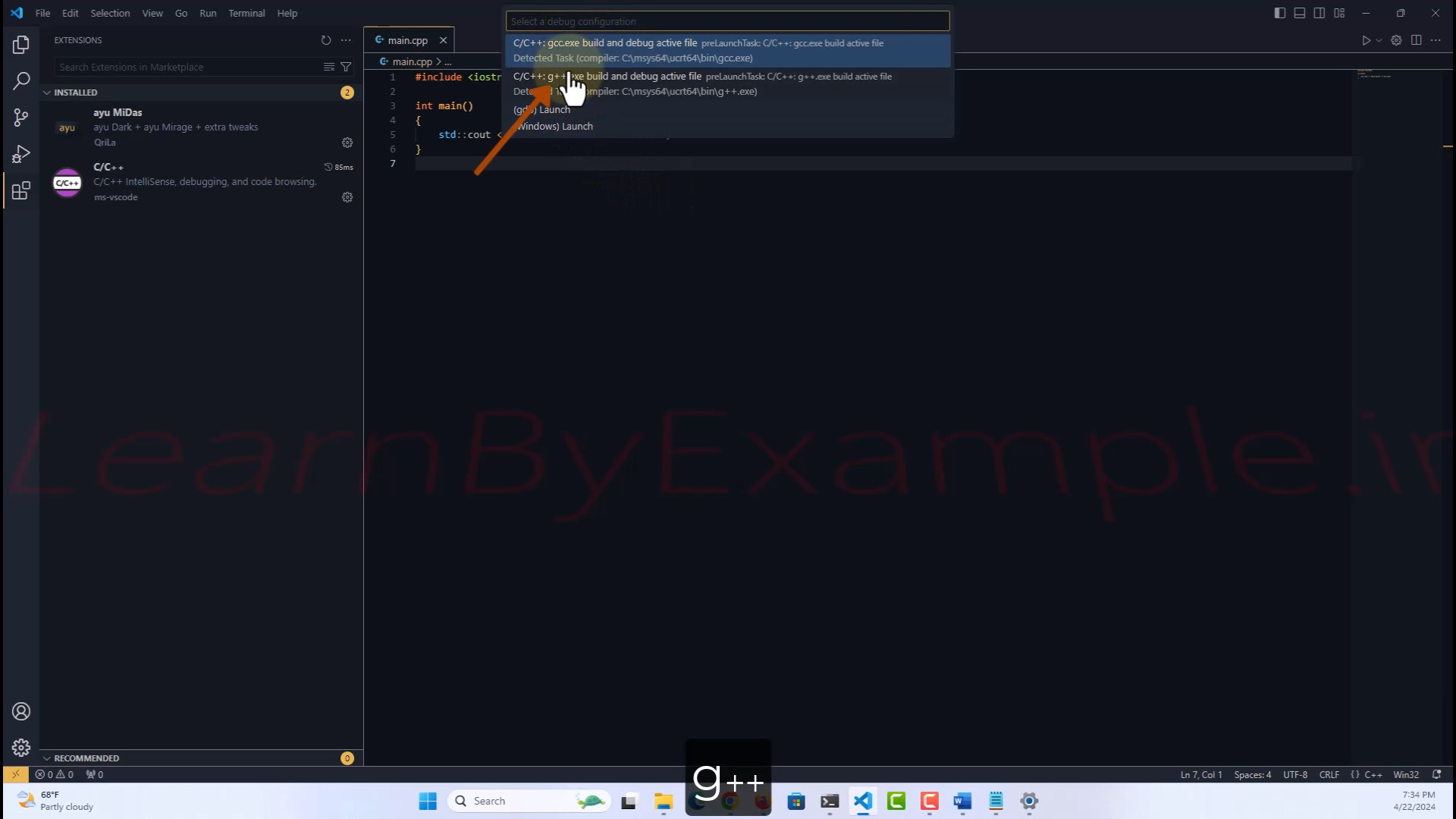Start debugging via the run arrow icon
Image resolution: width=1456 pixels, height=819 pixels.
point(1366,40)
